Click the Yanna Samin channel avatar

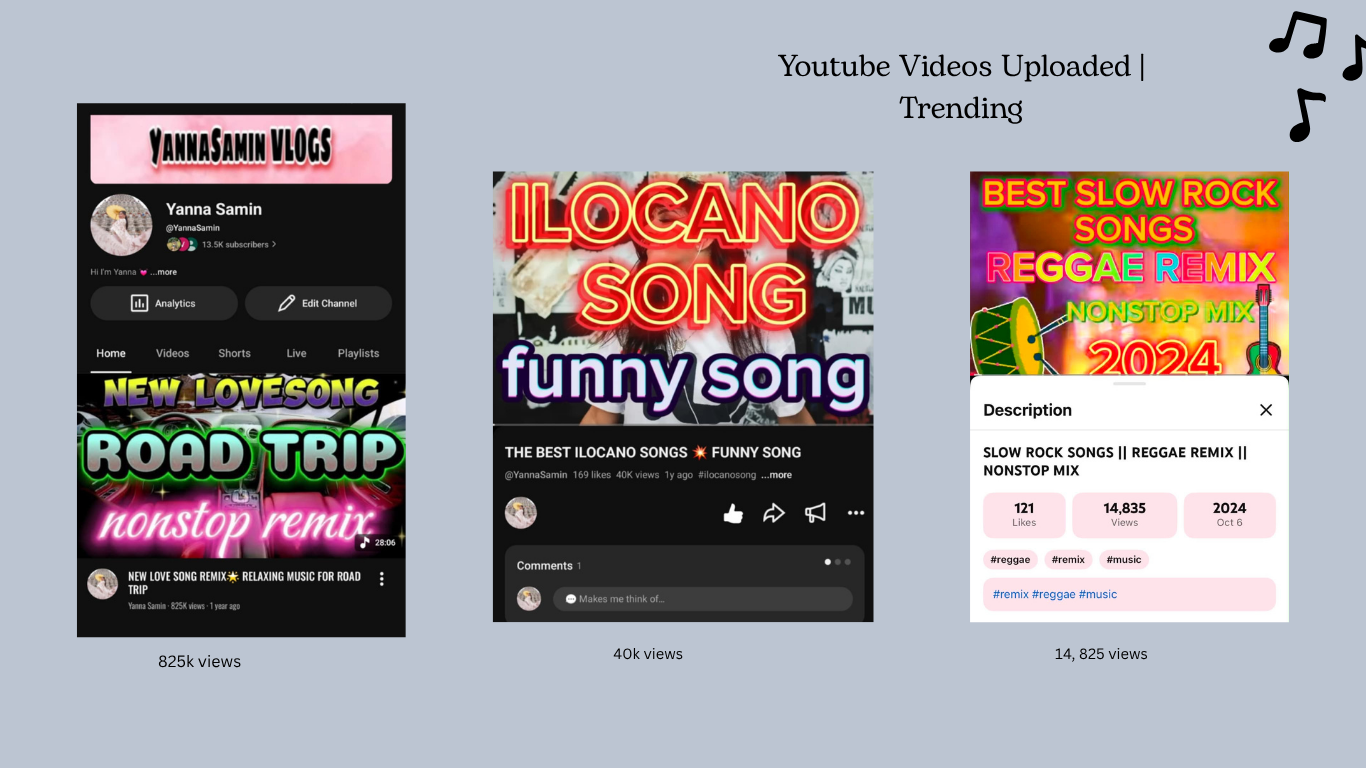[121, 225]
